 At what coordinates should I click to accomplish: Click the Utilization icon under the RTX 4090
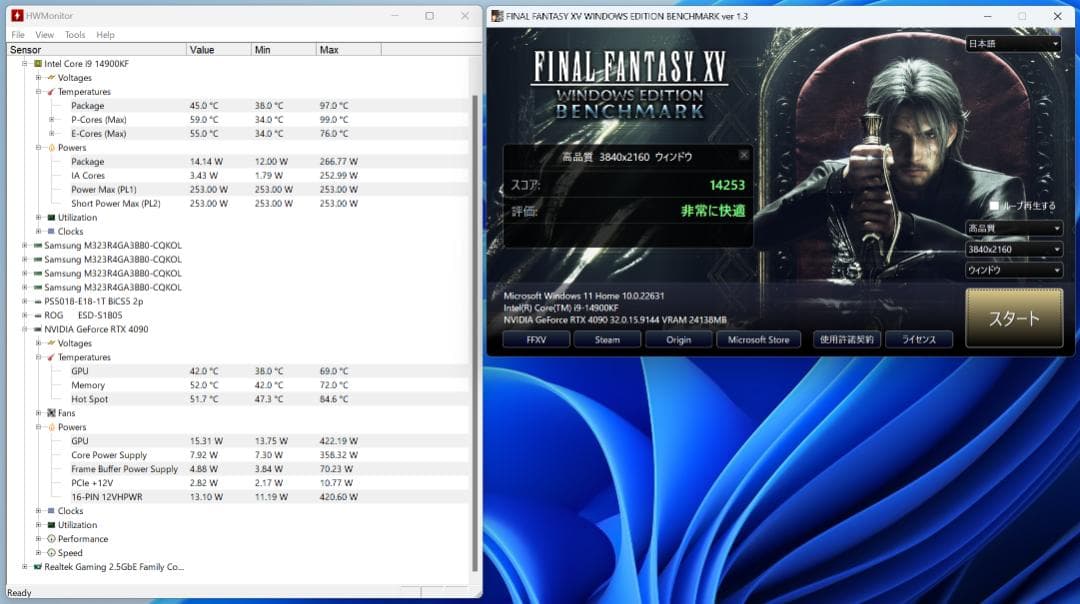[x=49, y=524]
